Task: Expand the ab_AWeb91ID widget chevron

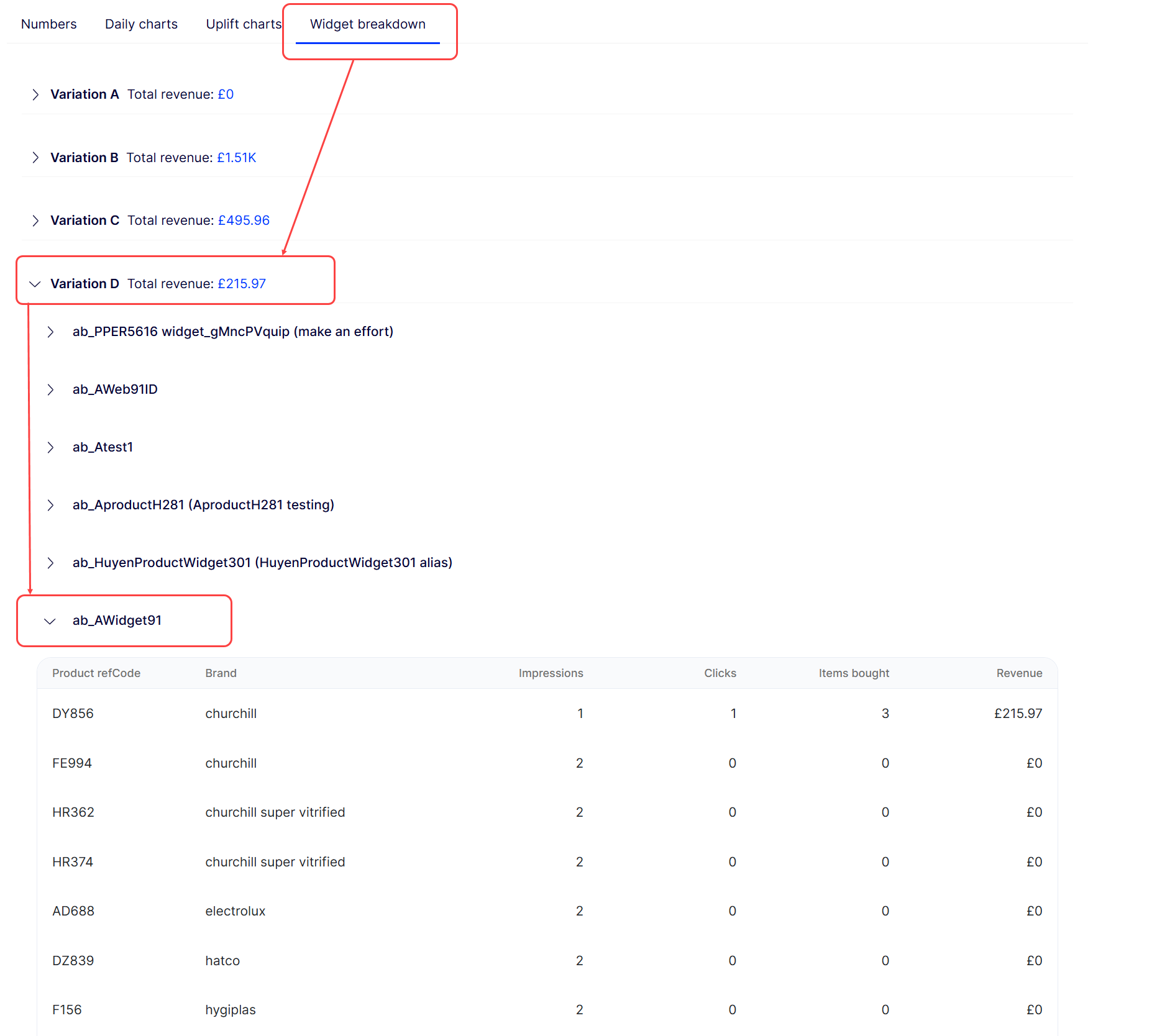Action: (50, 390)
